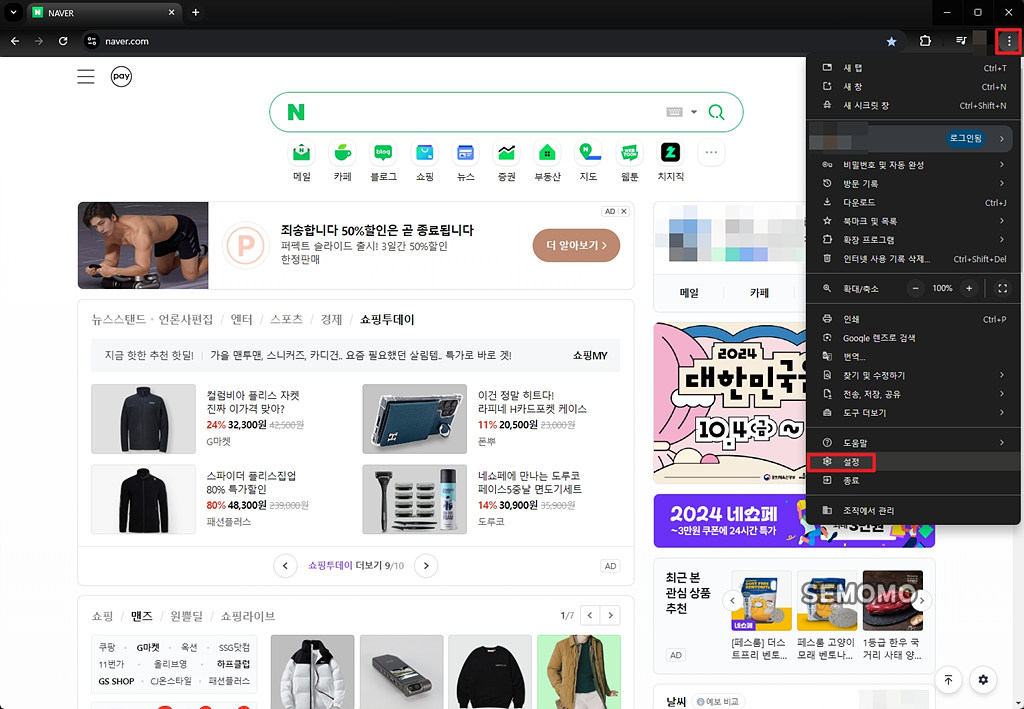The height and width of the screenshot is (709, 1024).
Task: Open the 블로그 shortcut icon
Action: click(x=383, y=153)
